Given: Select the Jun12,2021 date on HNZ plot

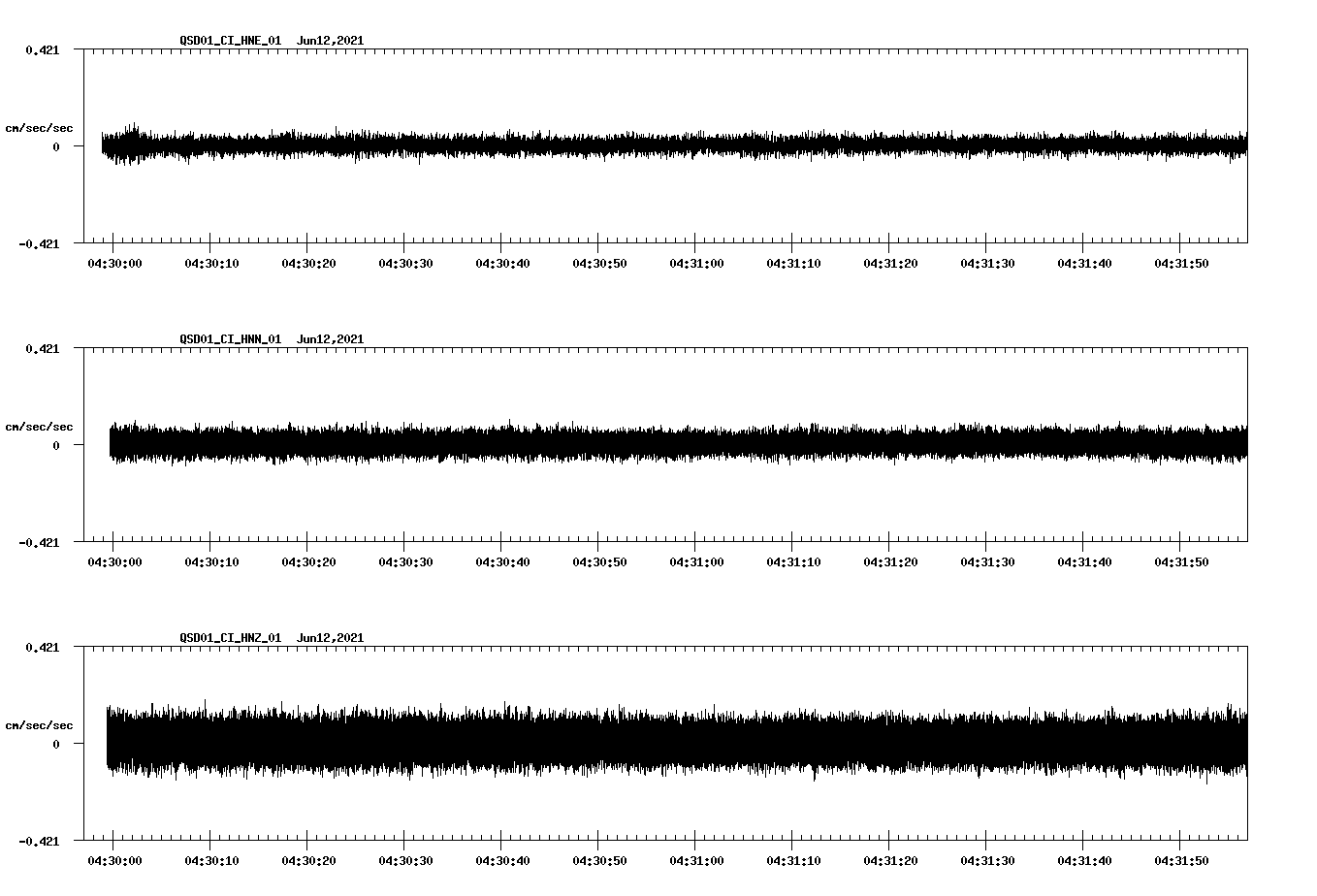Looking at the screenshot, I should click(x=330, y=638).
